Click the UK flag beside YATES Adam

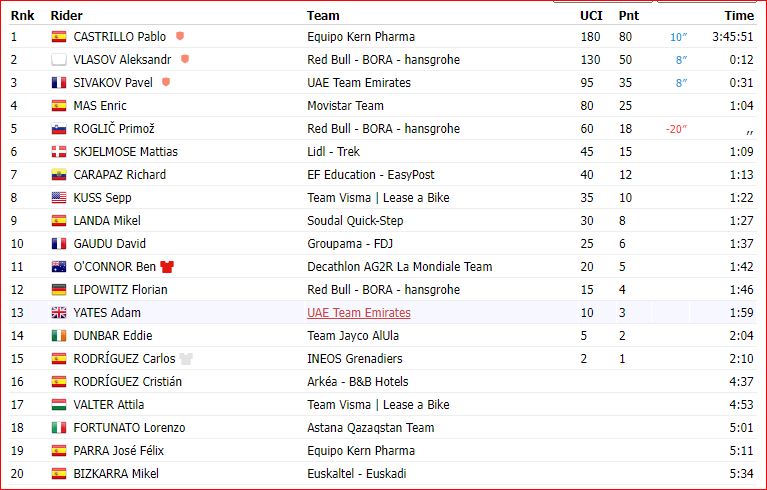point(59,313)
